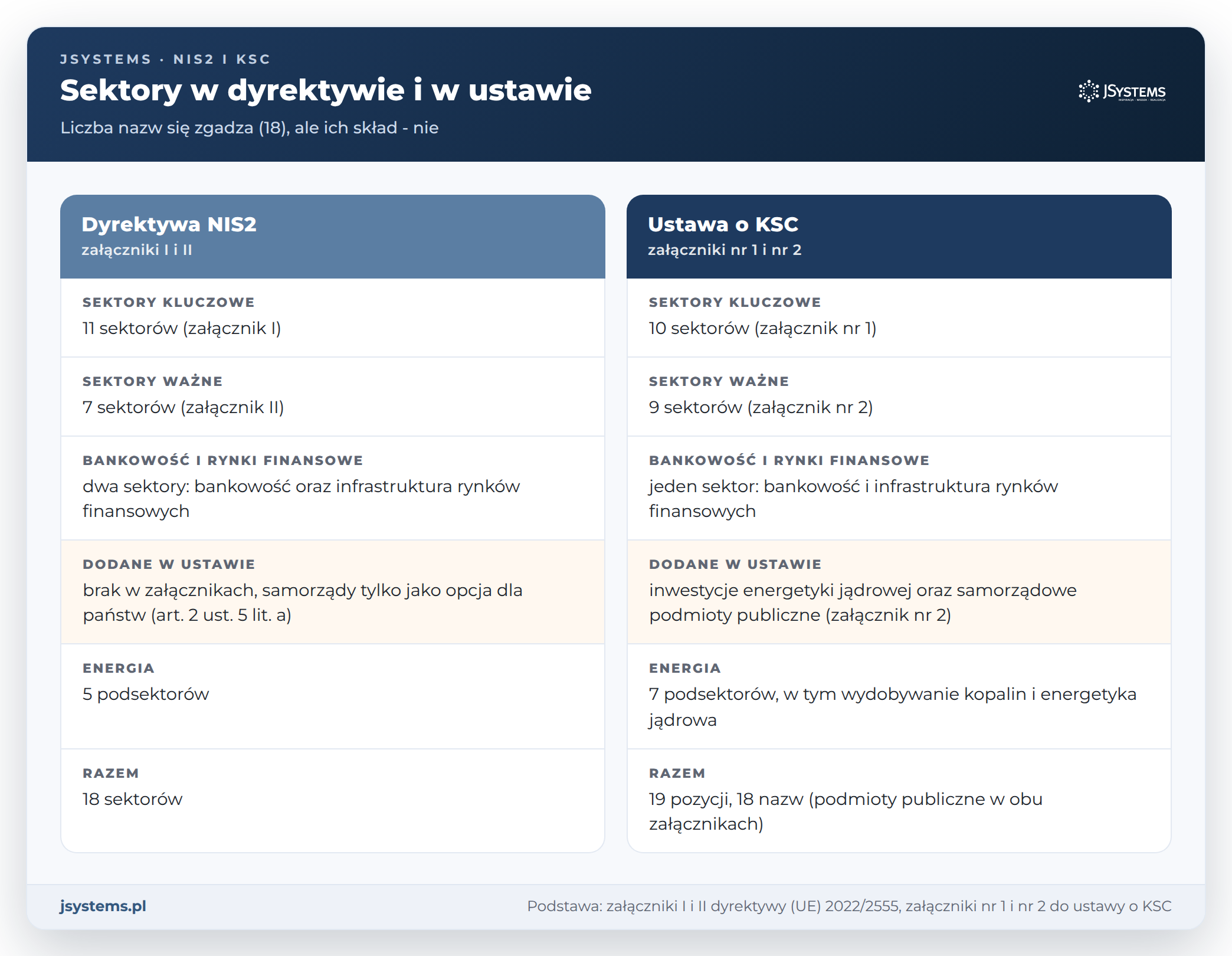
Task: Click '10 sektorów (załącznik nr 1)' text
Action: pos(762,328)
